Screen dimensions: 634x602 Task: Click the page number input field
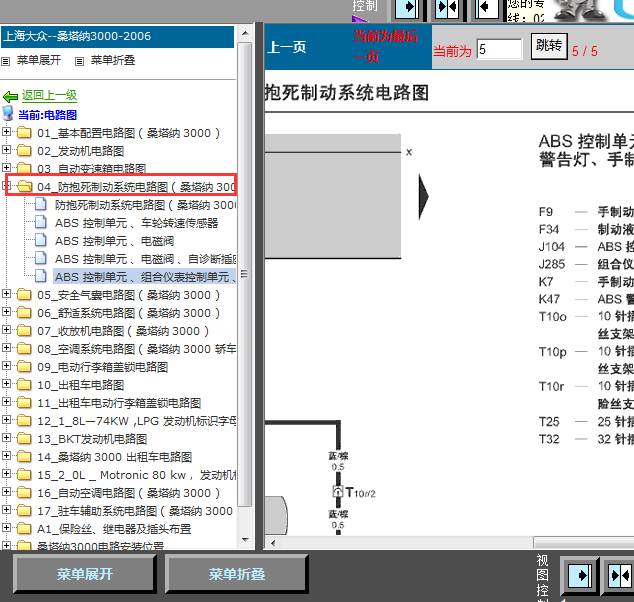500,49
